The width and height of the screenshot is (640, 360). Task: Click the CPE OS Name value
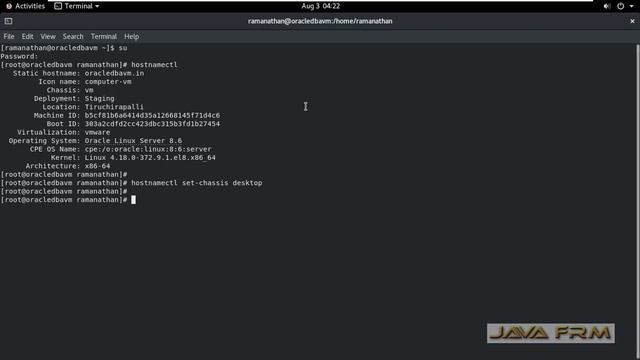point(148,149)
